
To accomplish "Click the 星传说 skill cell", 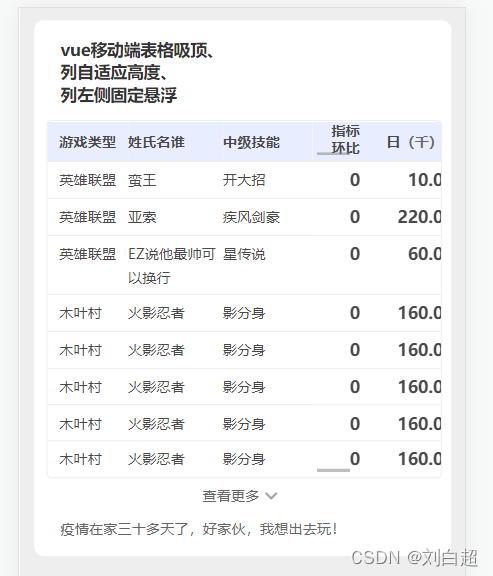I will pos(244,254).
